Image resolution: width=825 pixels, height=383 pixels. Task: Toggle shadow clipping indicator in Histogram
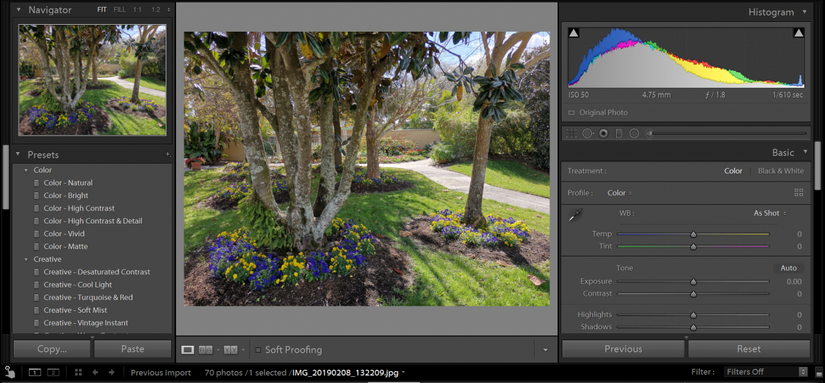click(574, 33)
